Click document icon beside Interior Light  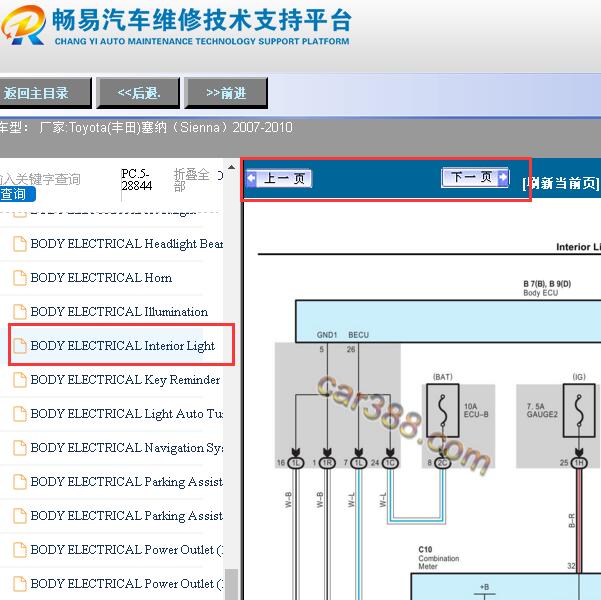point(20,346)
